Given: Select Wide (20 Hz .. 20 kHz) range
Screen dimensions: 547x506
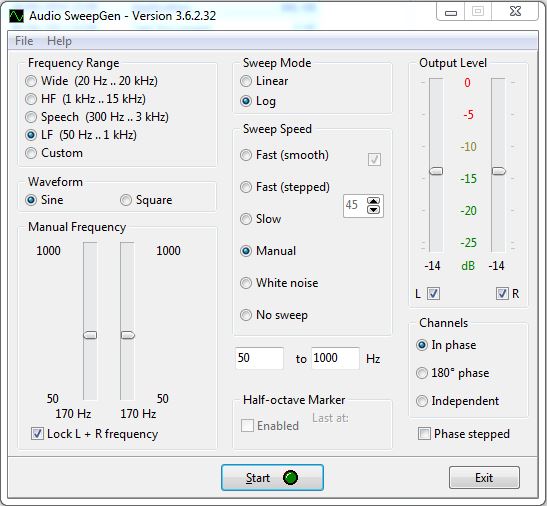Looking at the screenshot, I should coord(91,81).
